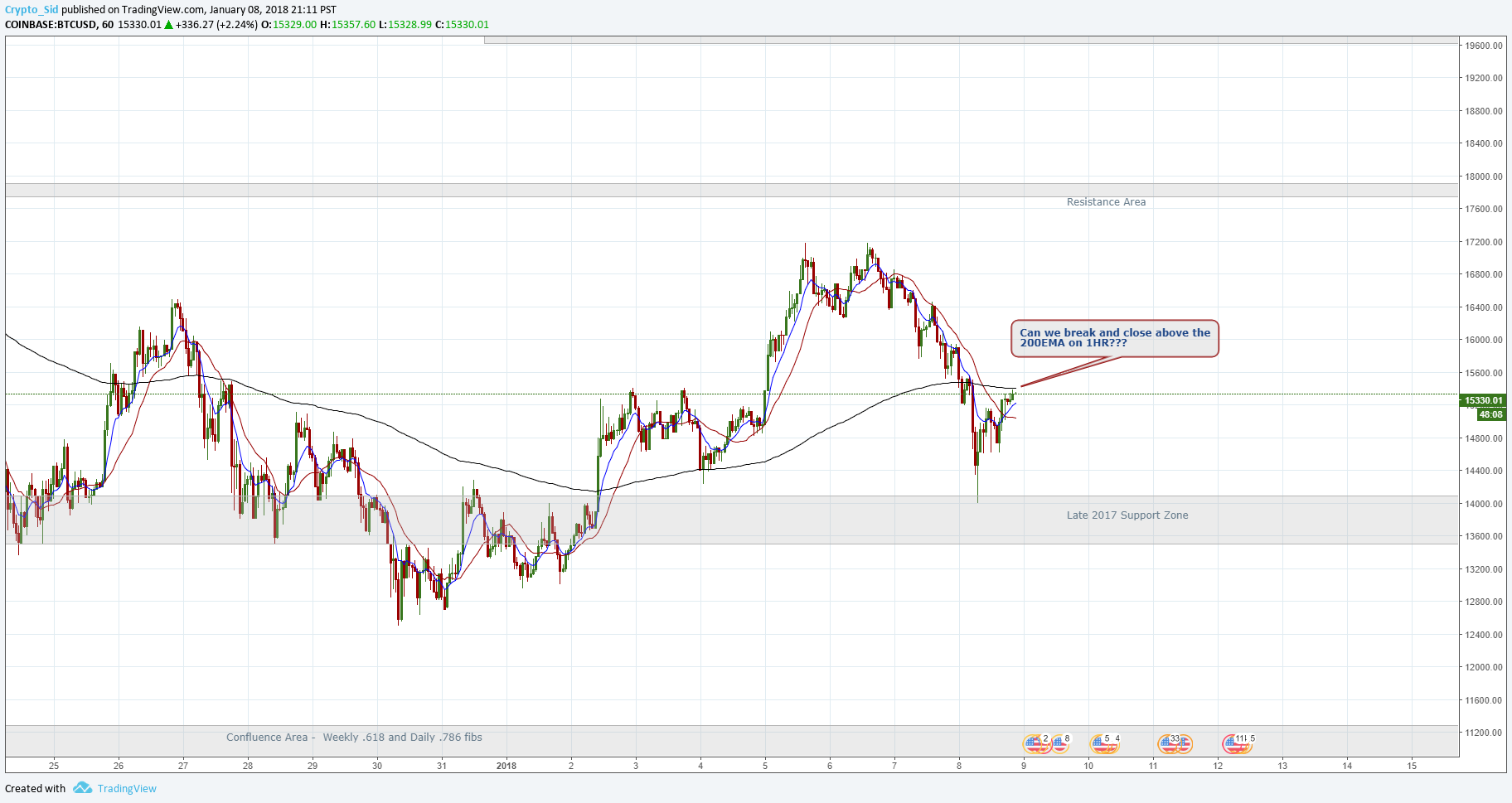Open the TradingView link in the footer
Screen dimensions: 1512x803
[127, 789]
